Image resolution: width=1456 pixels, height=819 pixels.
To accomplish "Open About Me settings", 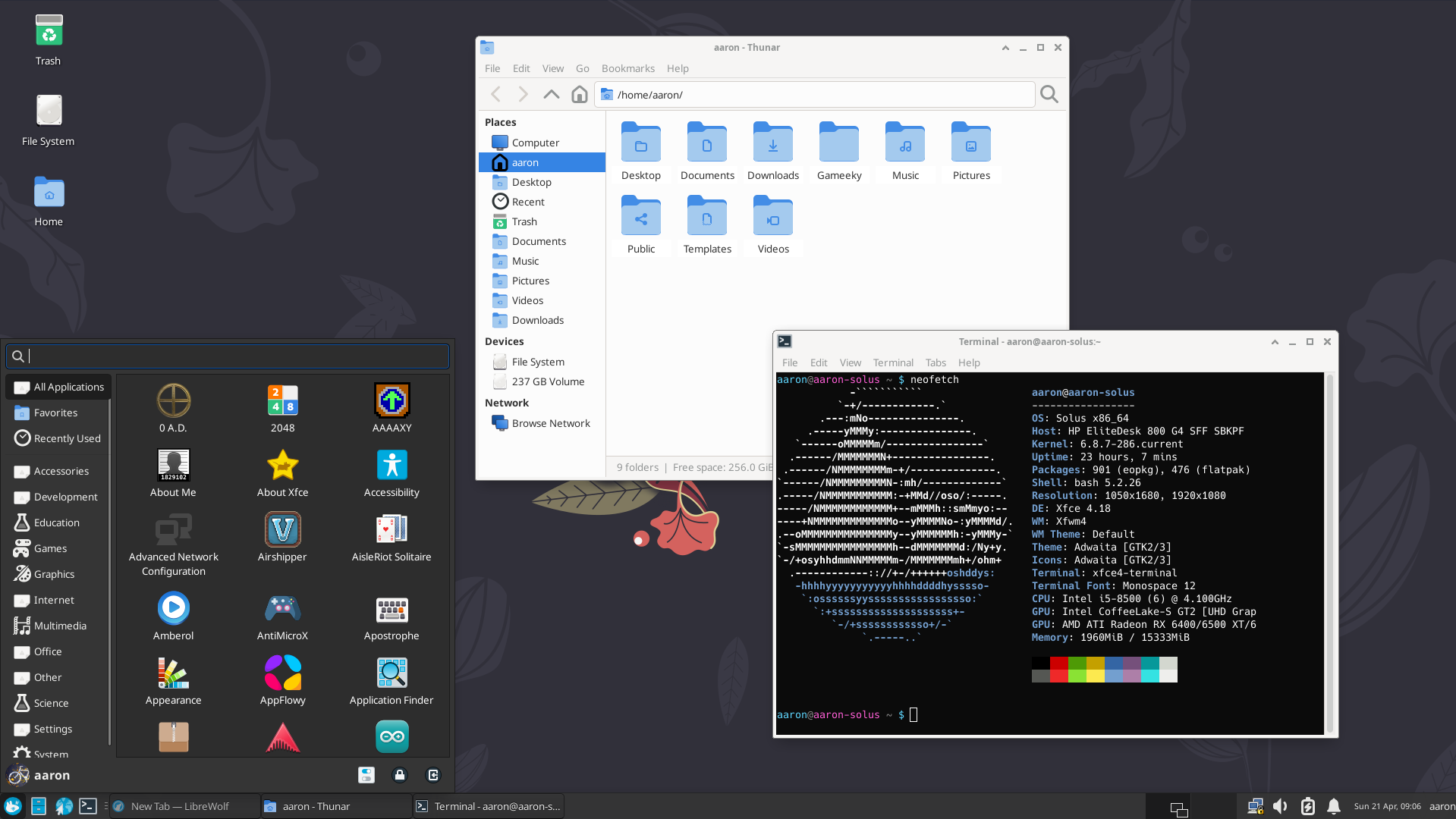I will tap(173, 473).
